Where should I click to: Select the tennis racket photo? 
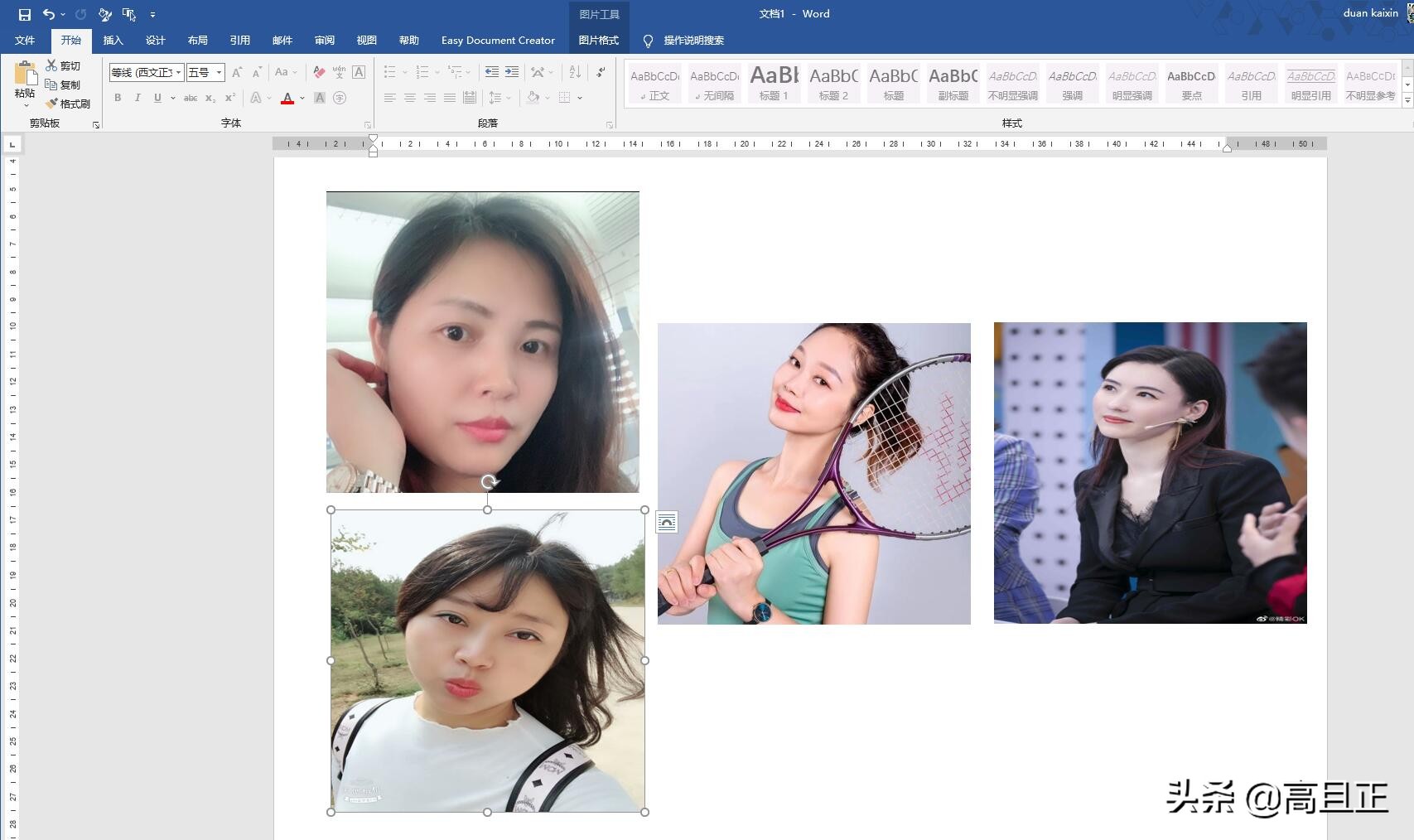coord(813,472)
